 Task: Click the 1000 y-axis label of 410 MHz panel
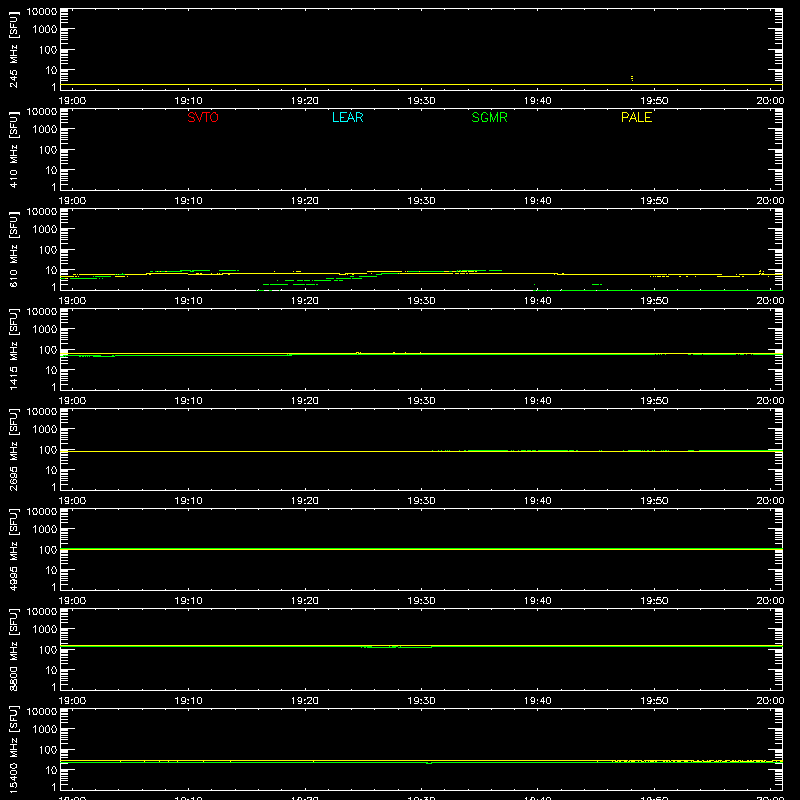[45, 130]
